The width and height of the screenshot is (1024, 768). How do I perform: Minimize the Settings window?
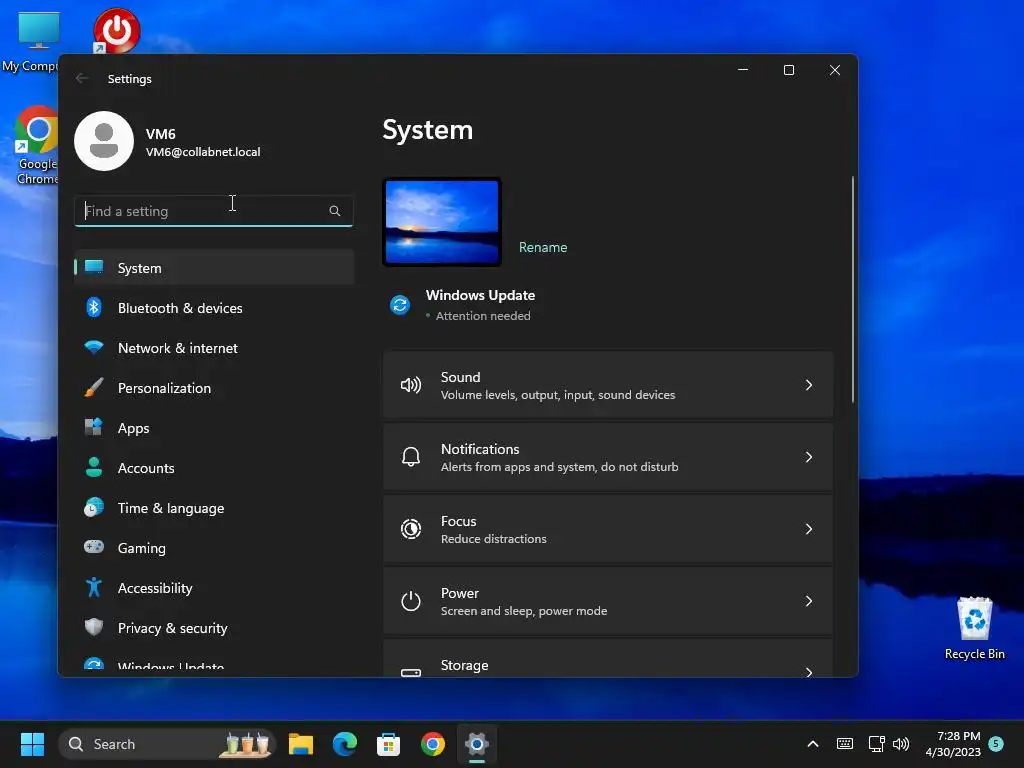point(743,70)
